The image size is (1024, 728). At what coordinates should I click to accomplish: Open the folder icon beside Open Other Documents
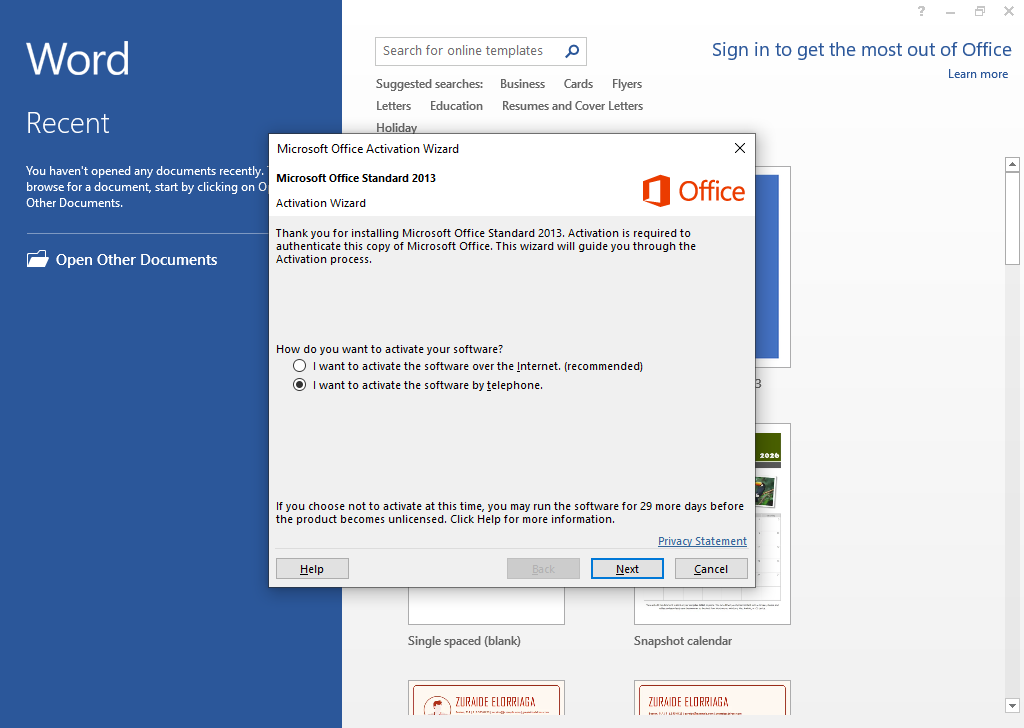(x=37, y=259)
